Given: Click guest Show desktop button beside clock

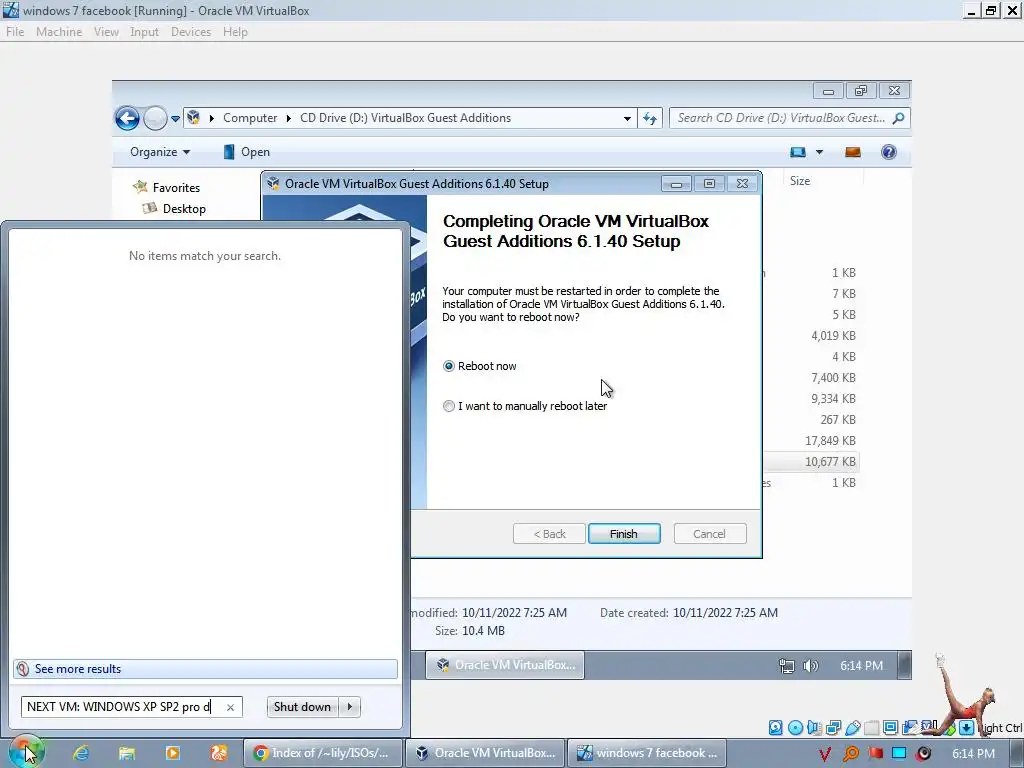Looking at the screenshot, I should tap(904, 665).
